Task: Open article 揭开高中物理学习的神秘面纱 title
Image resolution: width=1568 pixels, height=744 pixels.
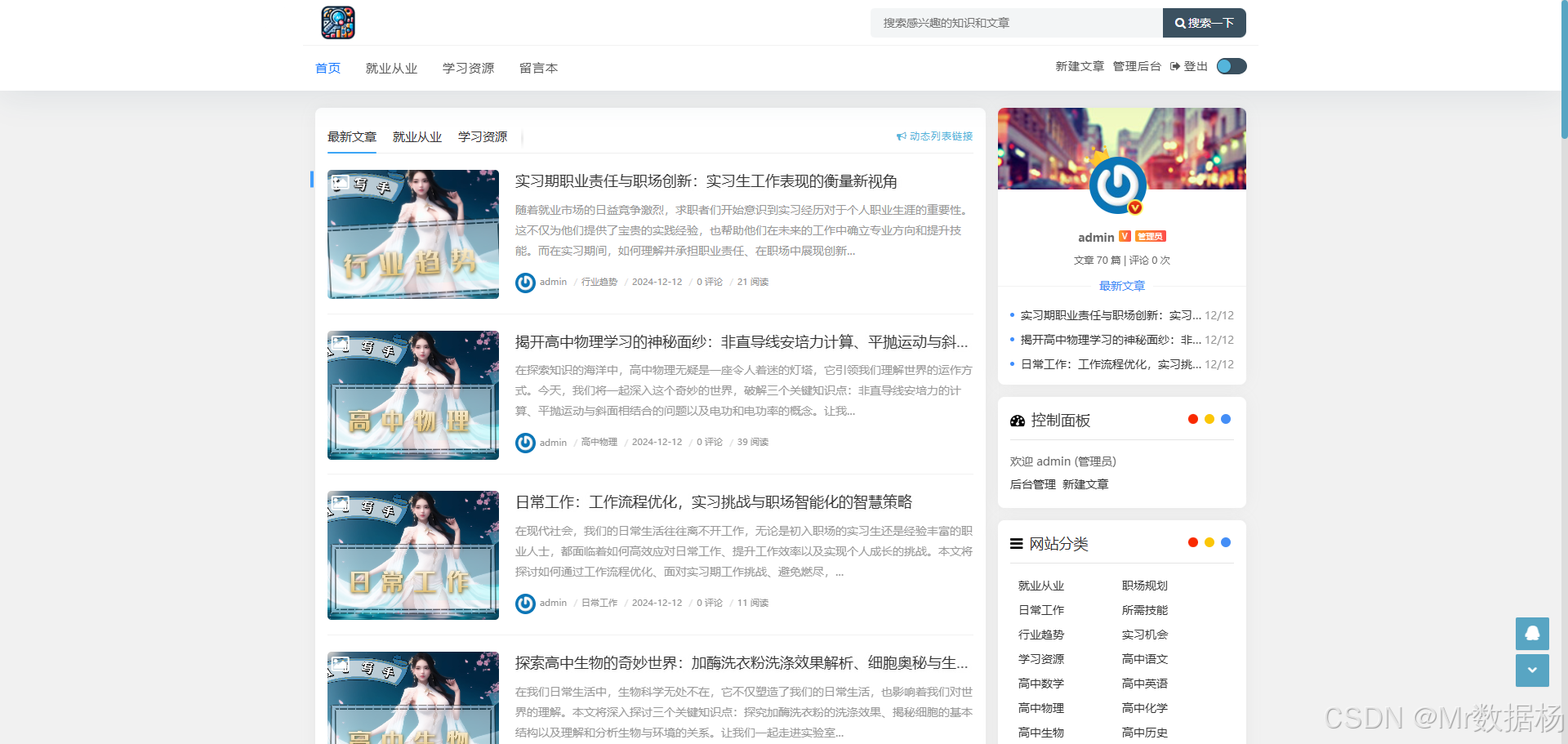Action: click(742, 342)
